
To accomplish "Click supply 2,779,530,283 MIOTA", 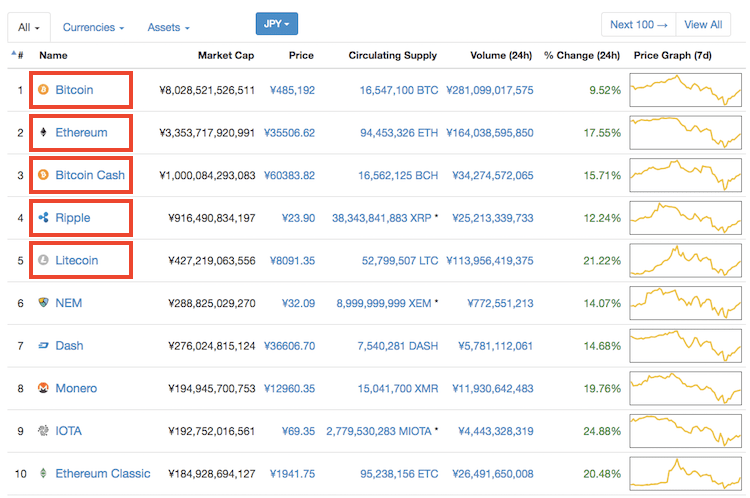I will [379, 431].
